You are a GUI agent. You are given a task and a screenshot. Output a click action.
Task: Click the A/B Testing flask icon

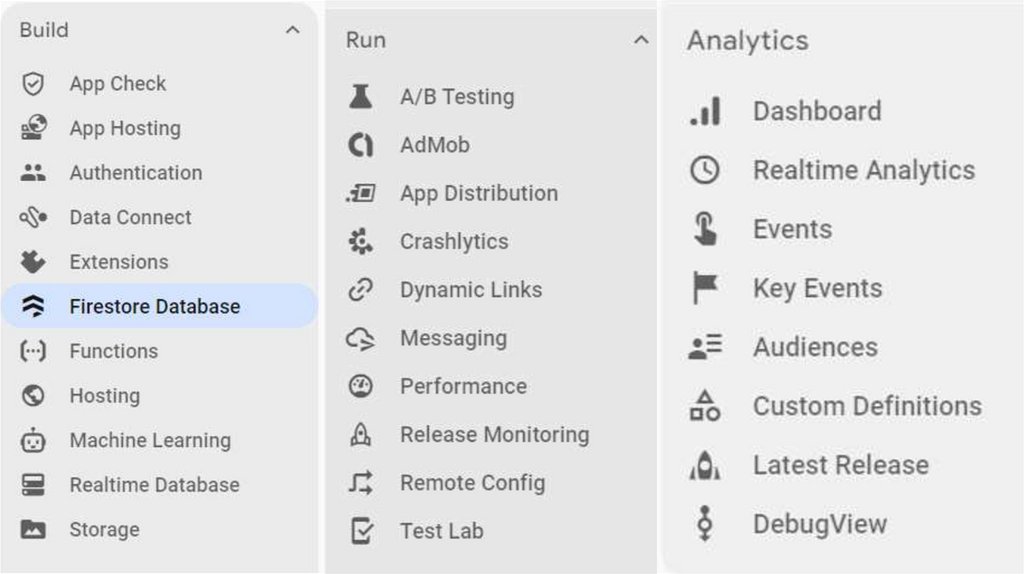pos(360,97)
